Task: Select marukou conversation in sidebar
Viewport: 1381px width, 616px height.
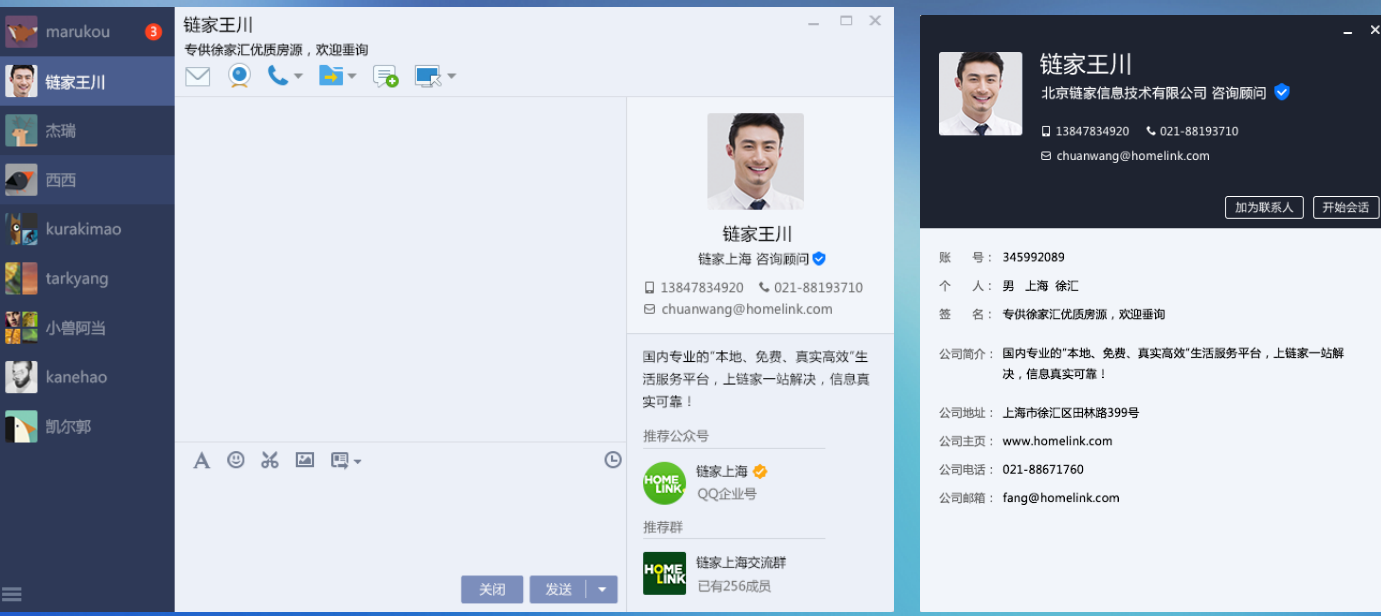Action: pos(87,32)
